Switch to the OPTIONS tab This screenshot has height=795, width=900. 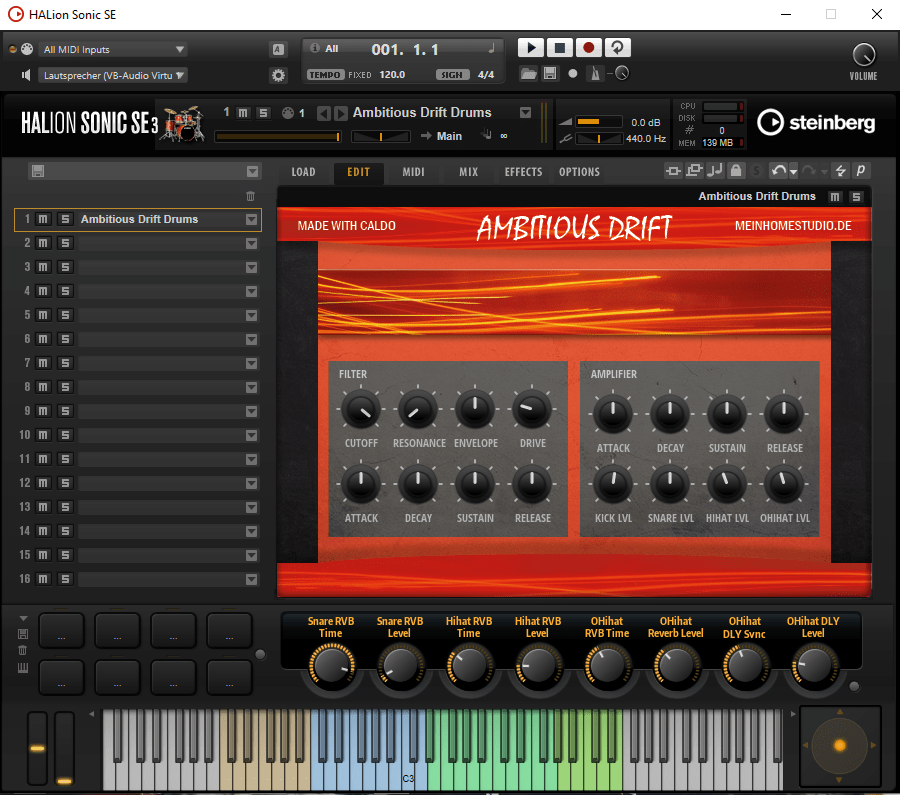point(579,172)
